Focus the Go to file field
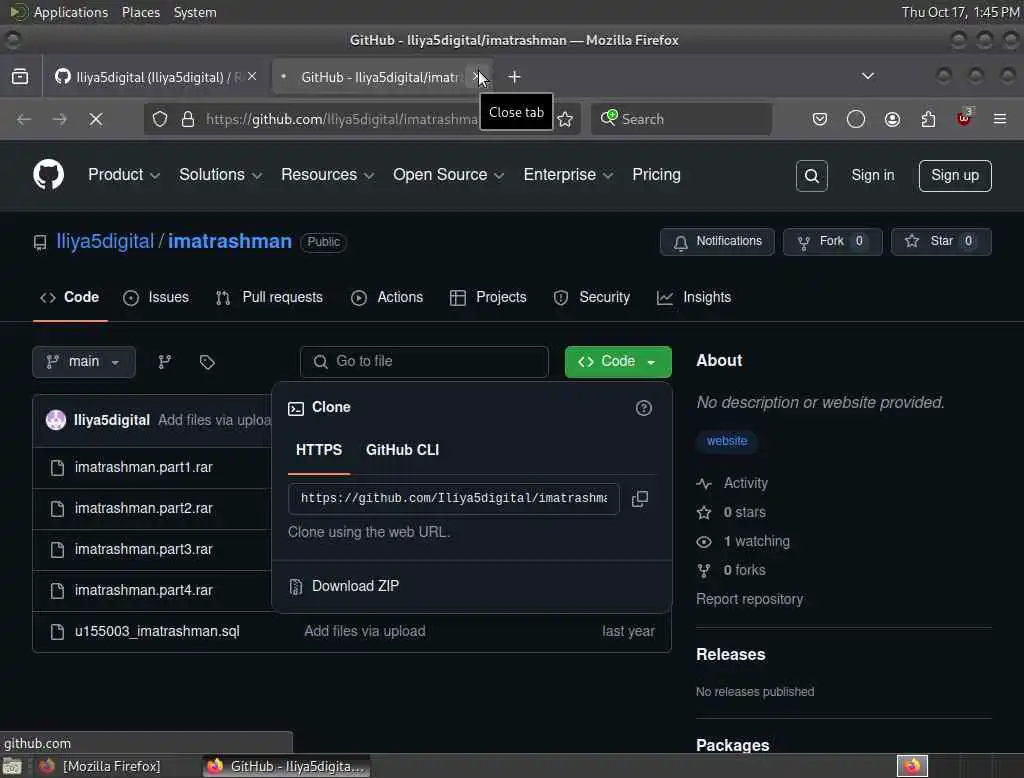 tap(424, 362)
